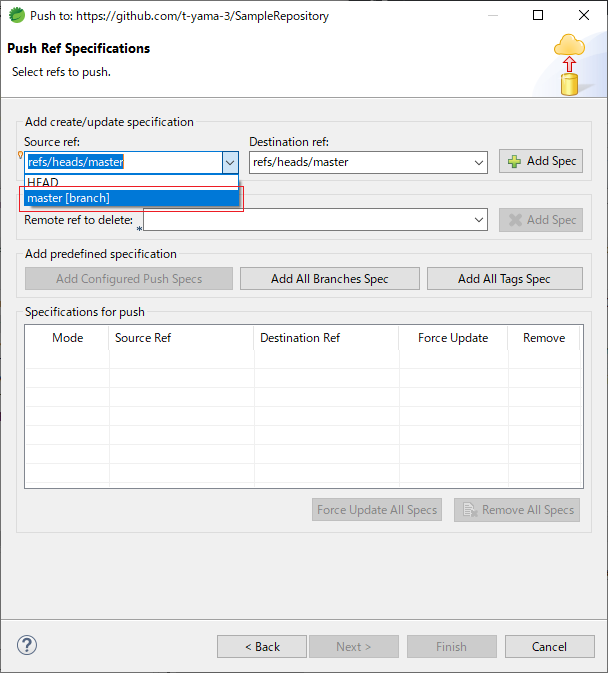608x673 pixels.
Task: Click the Next button
Action: tap(354, 646)
